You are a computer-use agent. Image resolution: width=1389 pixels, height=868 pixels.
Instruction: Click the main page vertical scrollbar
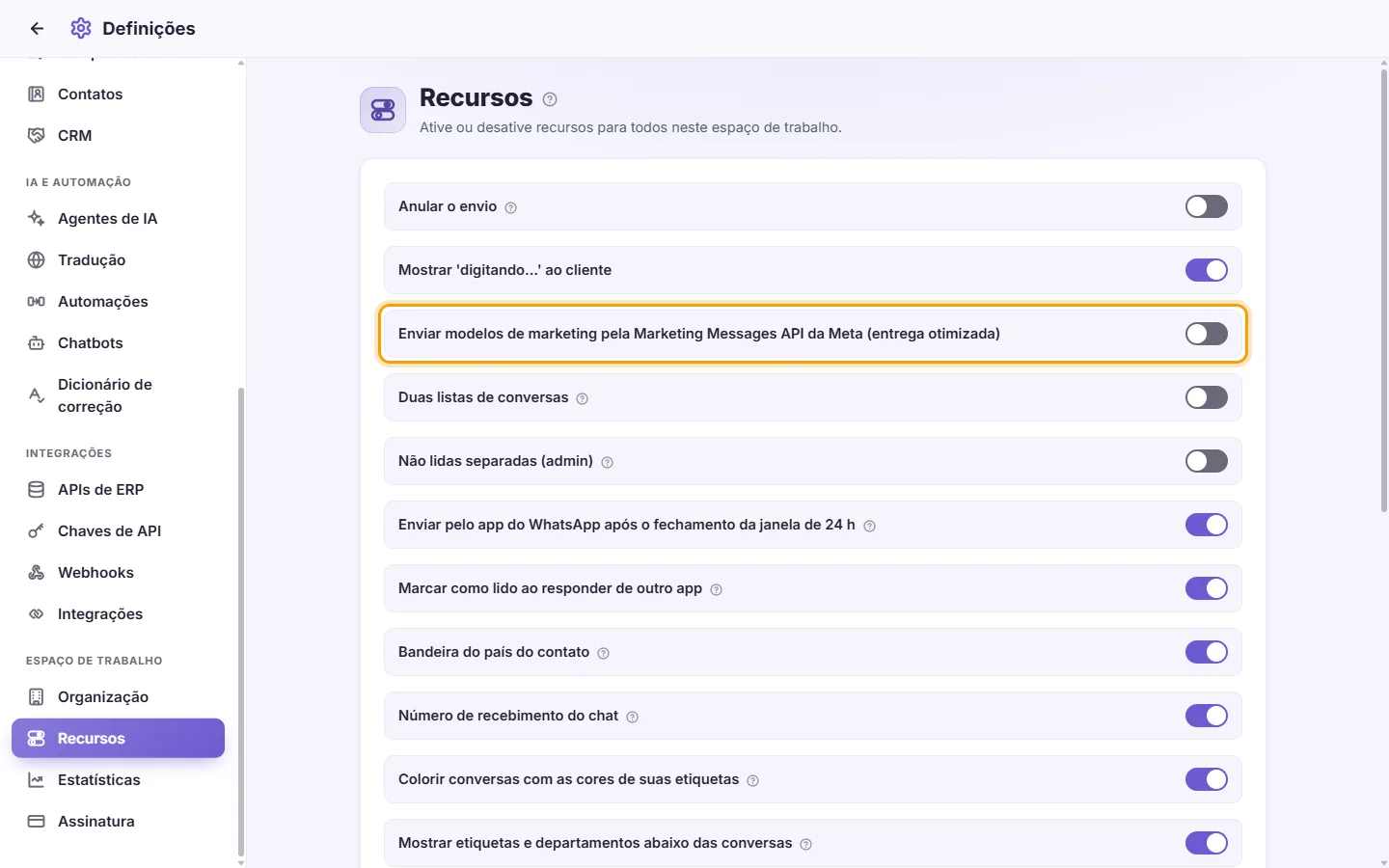pos(1384,289)
